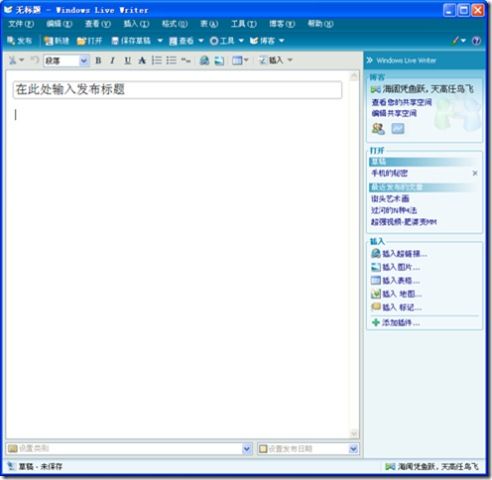492x480 pixels.
Task: Click the 打开 open button in toolbar
Action: (x=89, y=41)
